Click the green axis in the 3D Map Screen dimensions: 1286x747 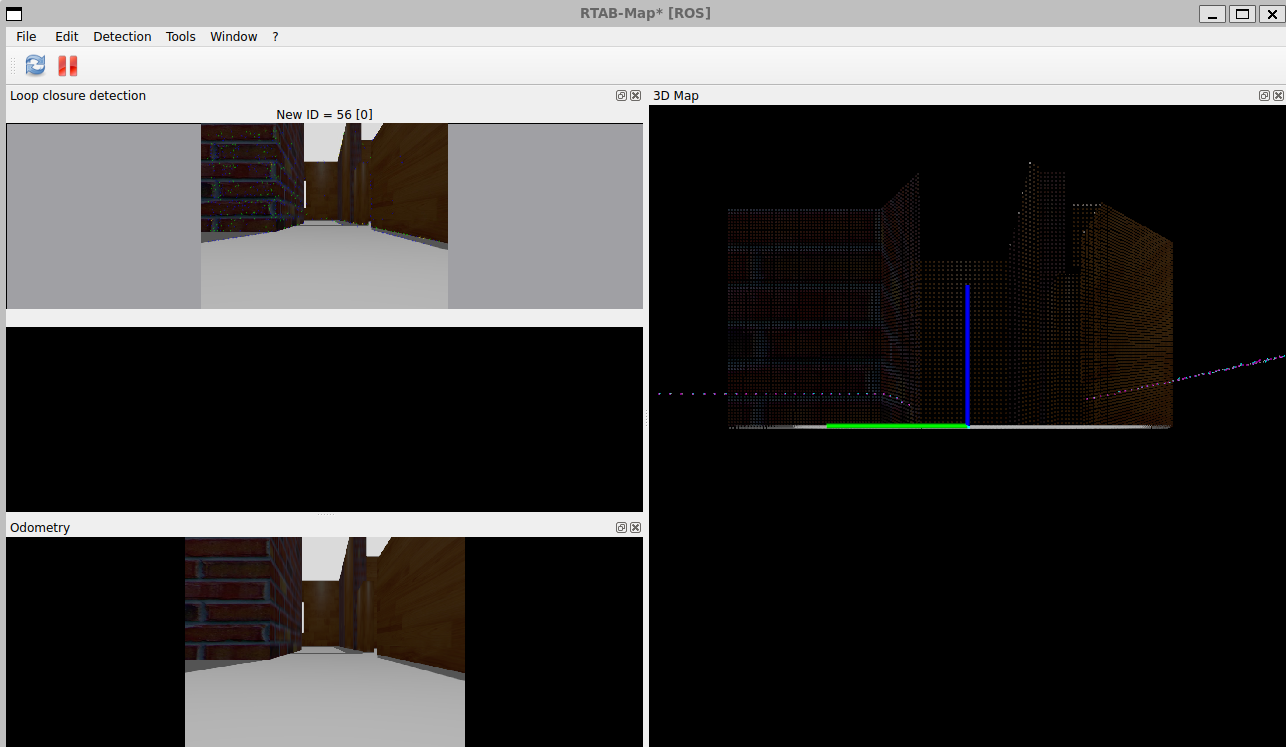coord(895,426)
